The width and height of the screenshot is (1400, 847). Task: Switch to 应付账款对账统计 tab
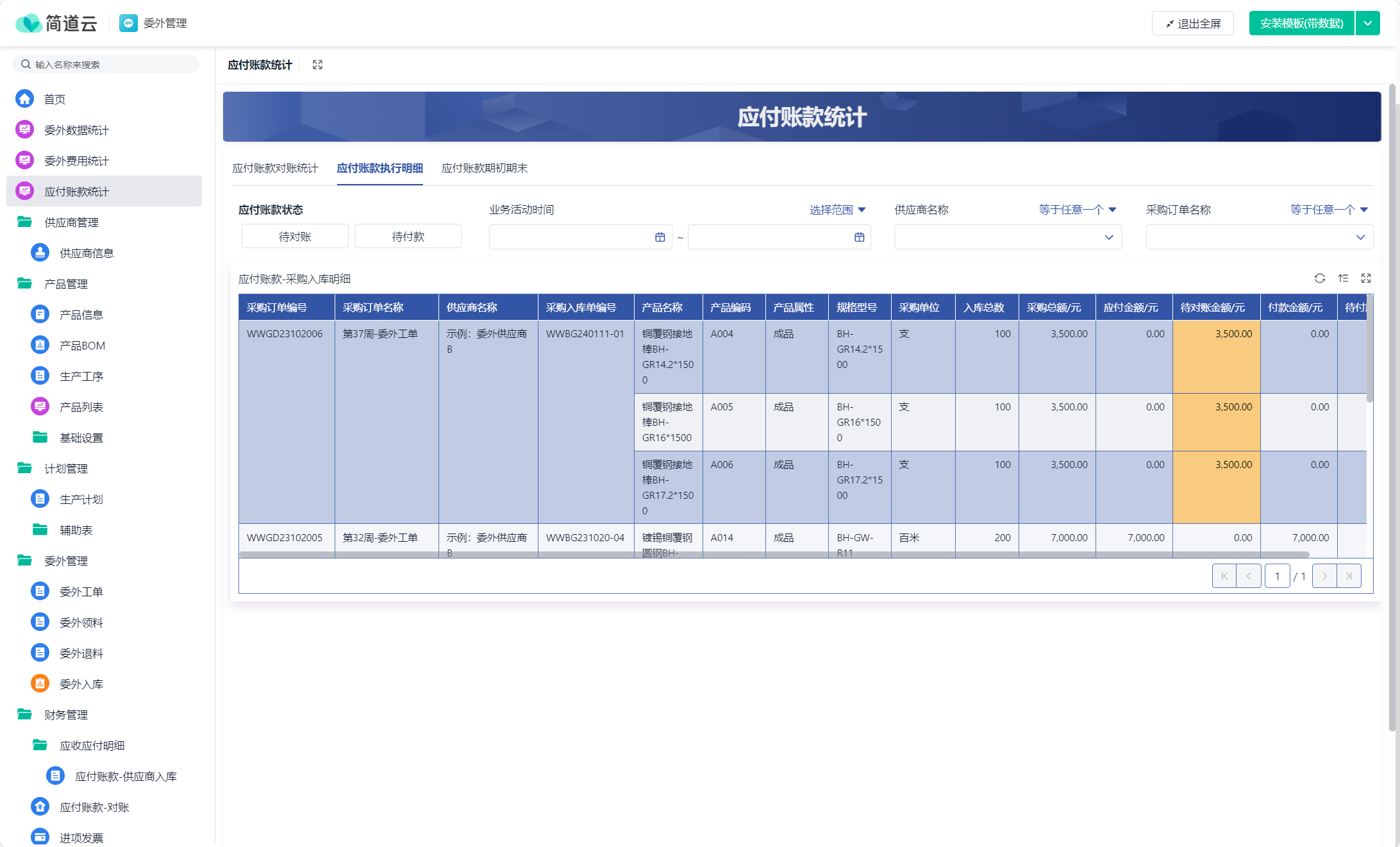point(275,168)
